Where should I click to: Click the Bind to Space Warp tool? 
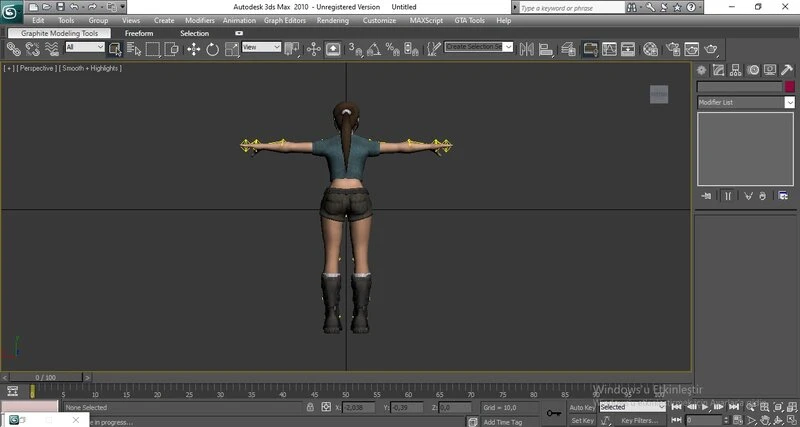point(52,49)
